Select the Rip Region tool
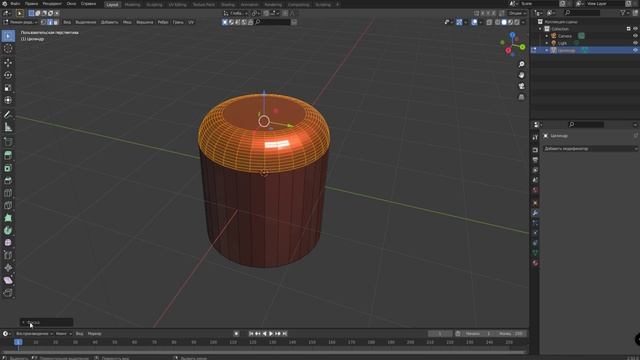The width and height of the screenshot is (640, 360). click(8, 293)
